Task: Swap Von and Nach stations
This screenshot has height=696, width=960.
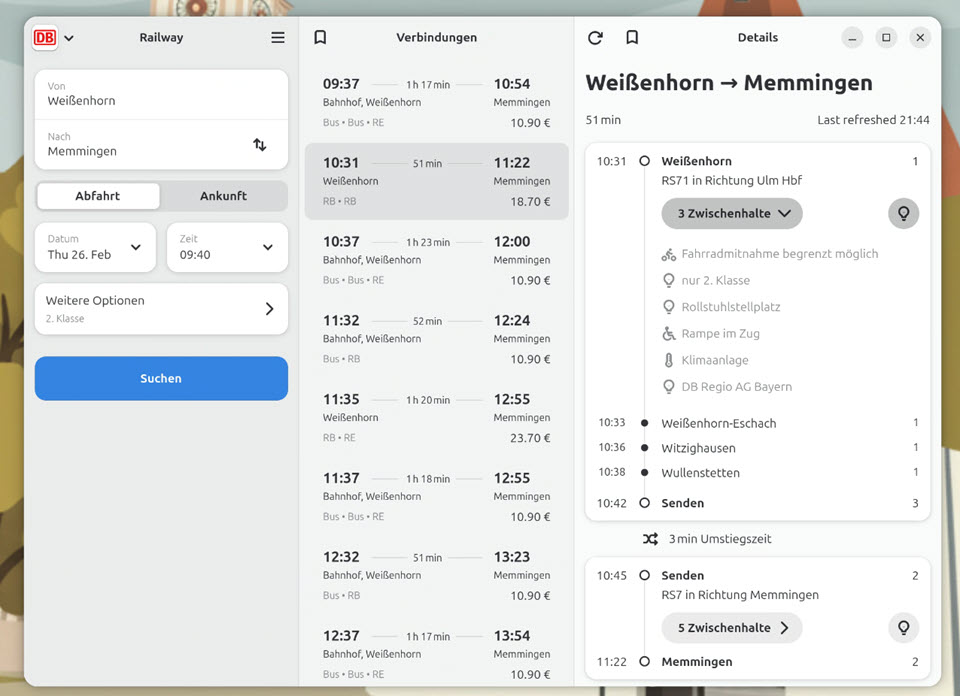Action: [260, 144]
